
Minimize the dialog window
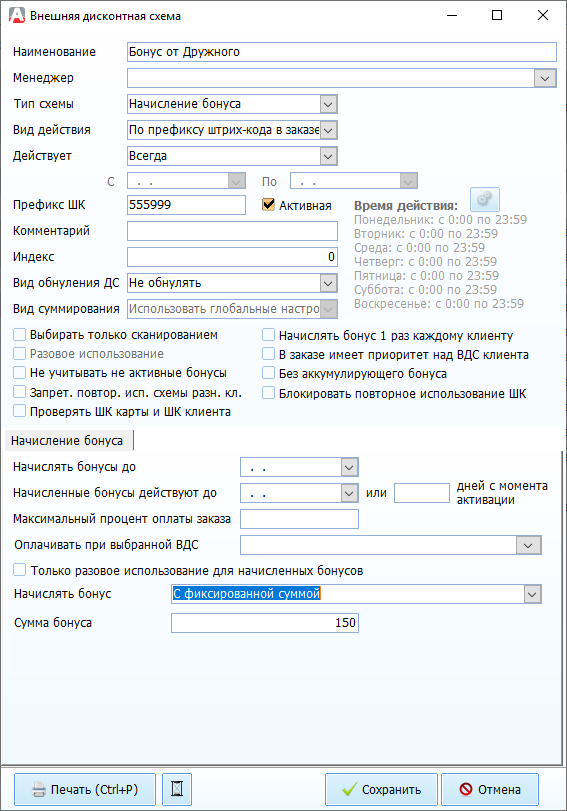point(452,16)
